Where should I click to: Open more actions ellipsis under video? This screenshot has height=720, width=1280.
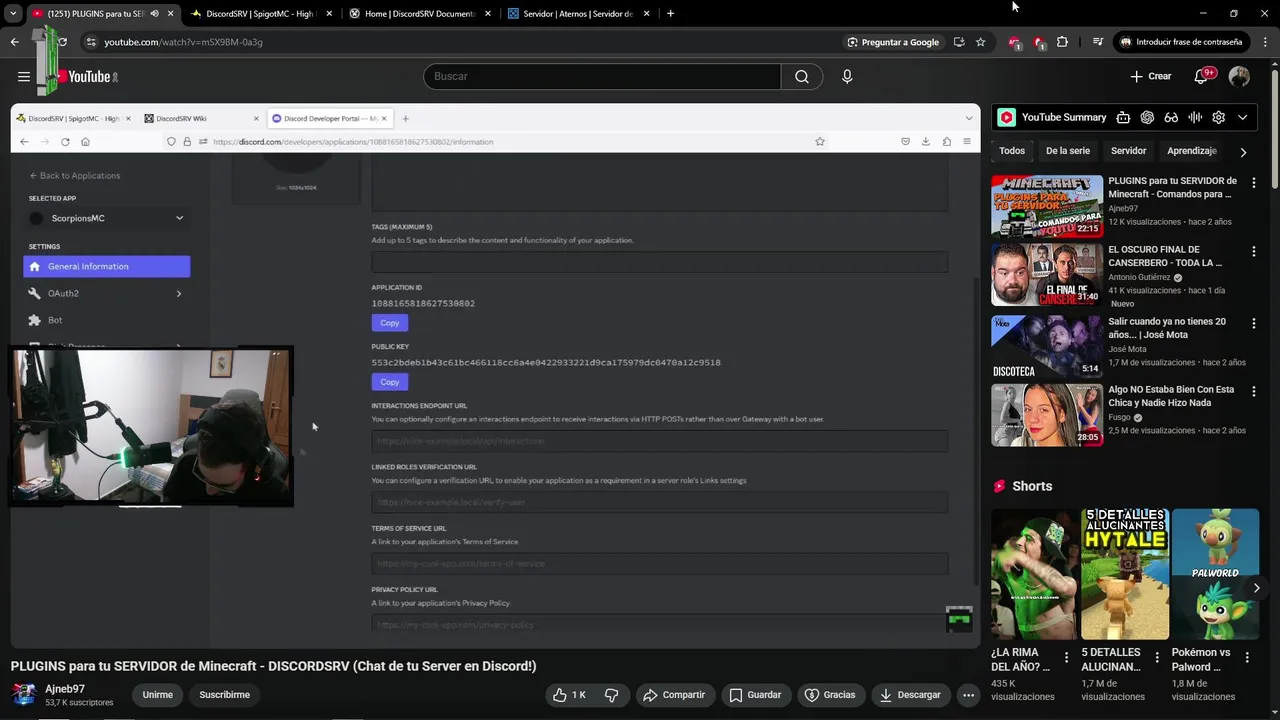pos(968,695)
